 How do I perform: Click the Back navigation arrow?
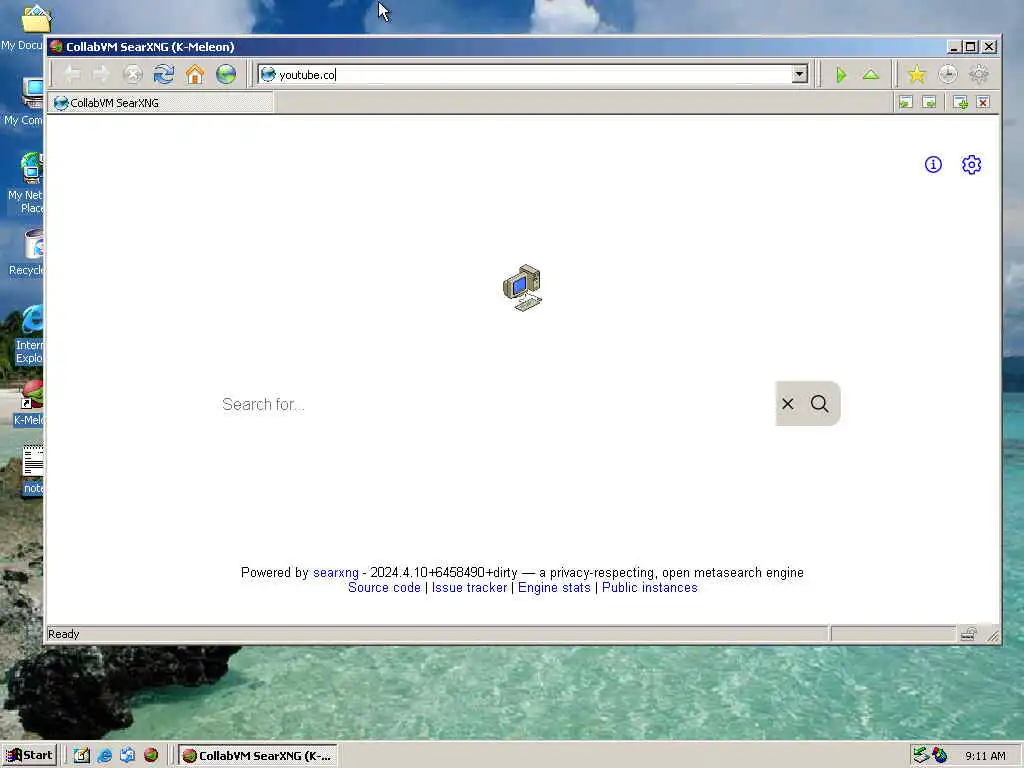pos(72,74)
